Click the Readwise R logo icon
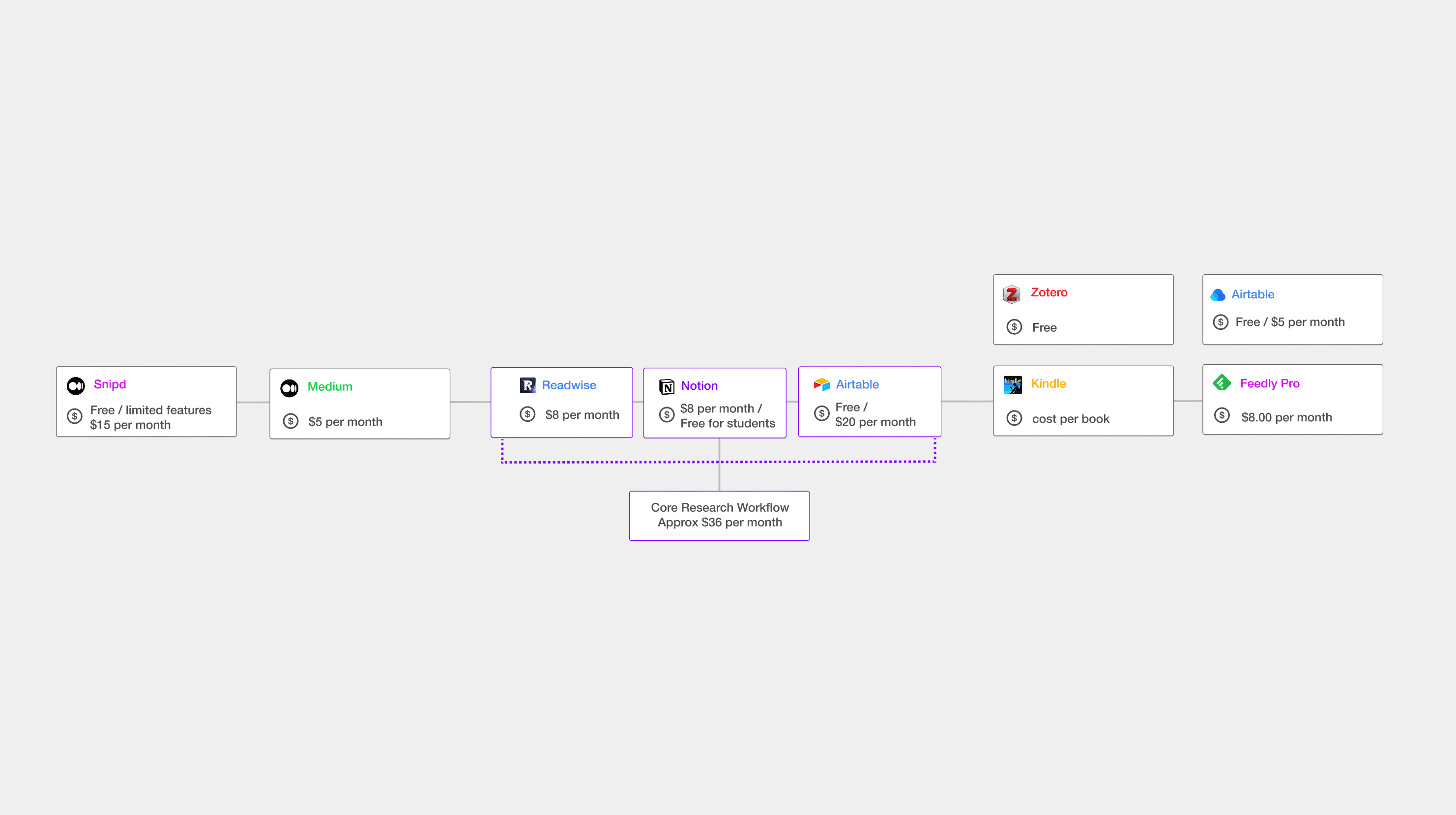 tap(527, 385)
